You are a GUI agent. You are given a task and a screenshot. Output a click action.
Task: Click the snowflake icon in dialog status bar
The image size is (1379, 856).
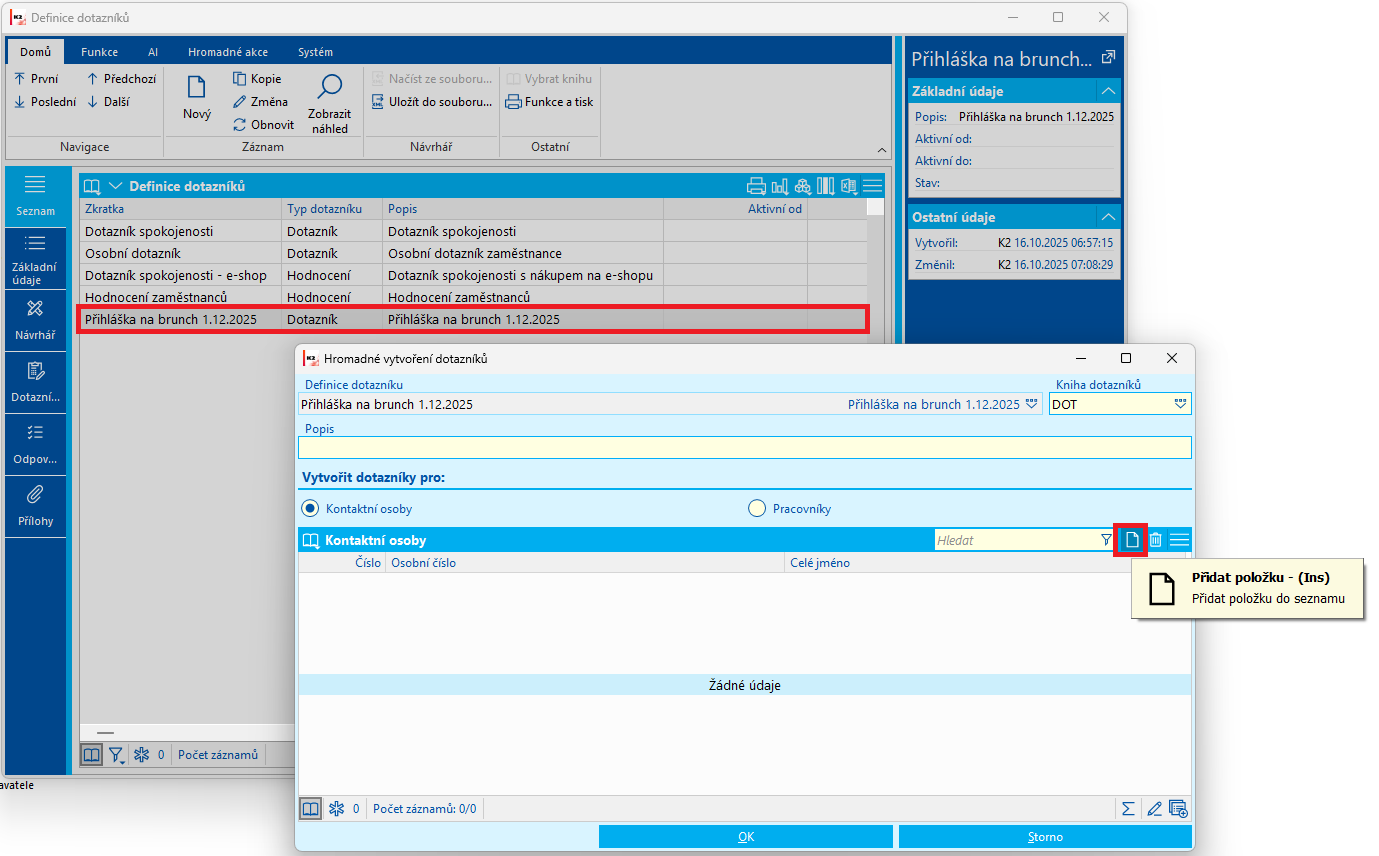336,808
